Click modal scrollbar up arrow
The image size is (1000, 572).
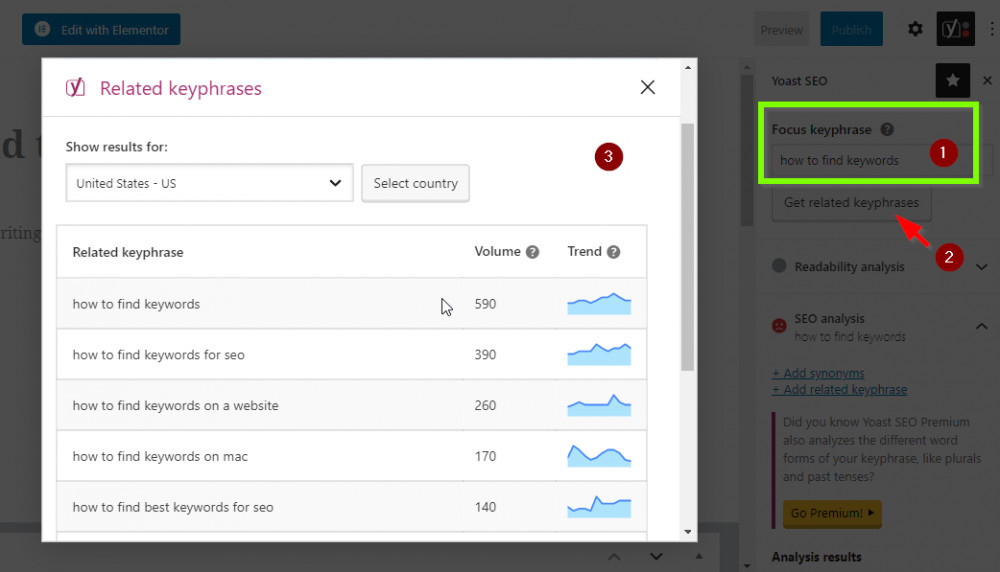(688, 67)
